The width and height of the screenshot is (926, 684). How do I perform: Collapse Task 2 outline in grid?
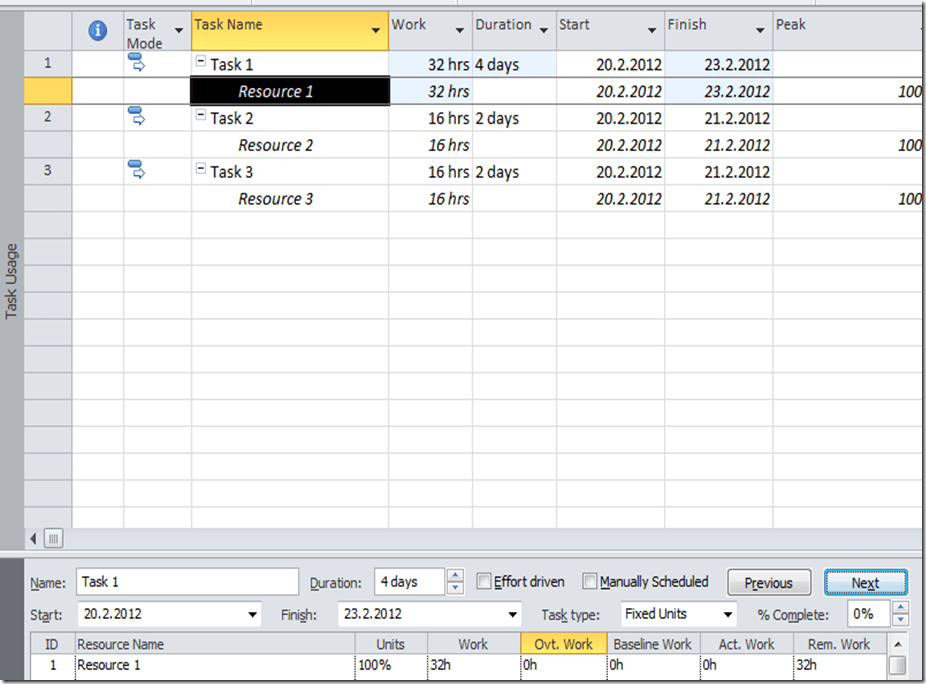201,116
